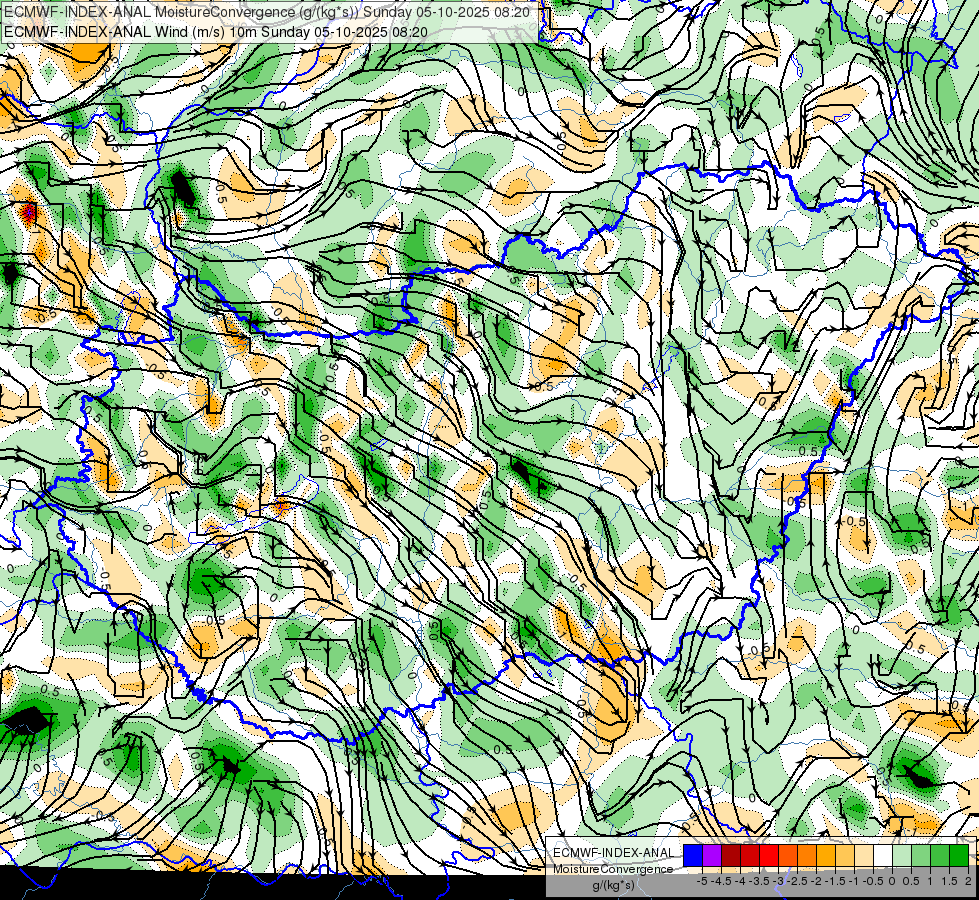Select the legend swatch between -3 and -2.5
Image resolution: width=979 pixels, height=900 pixels.
pos(788,855)
